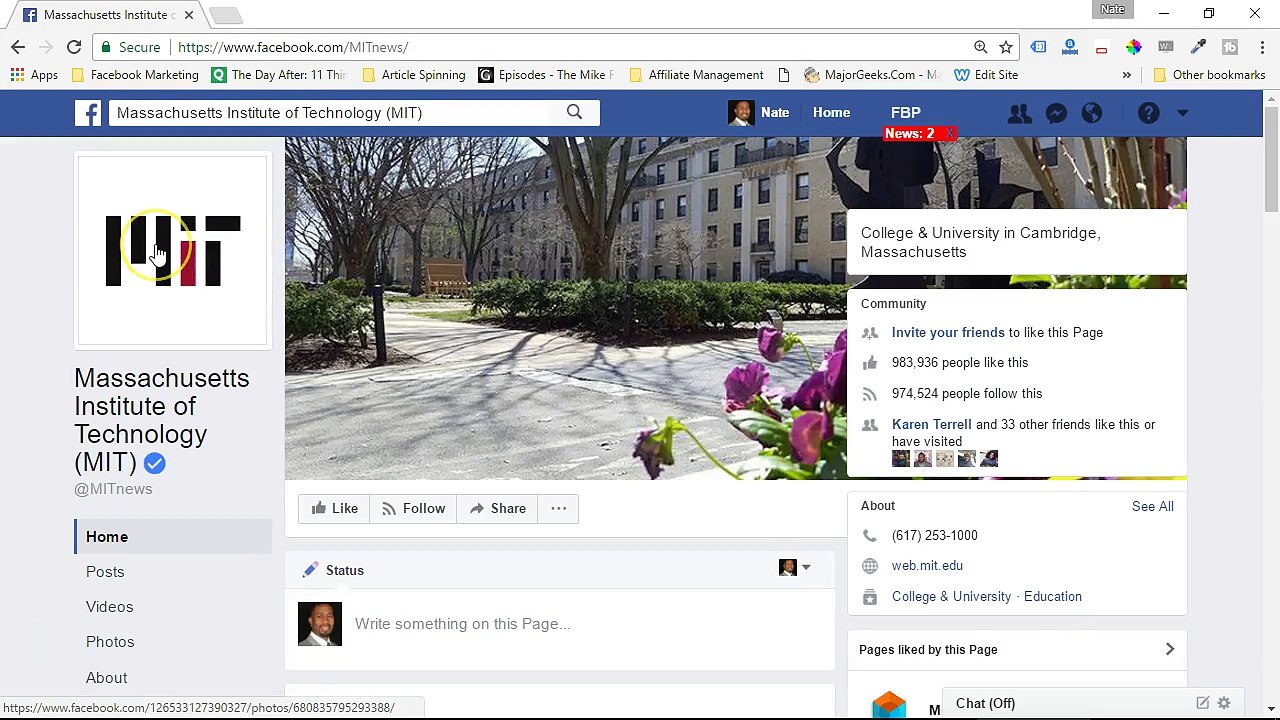Go to Home in top navigation
This screenshot has width=1280, height=720.
coord(831,113)
